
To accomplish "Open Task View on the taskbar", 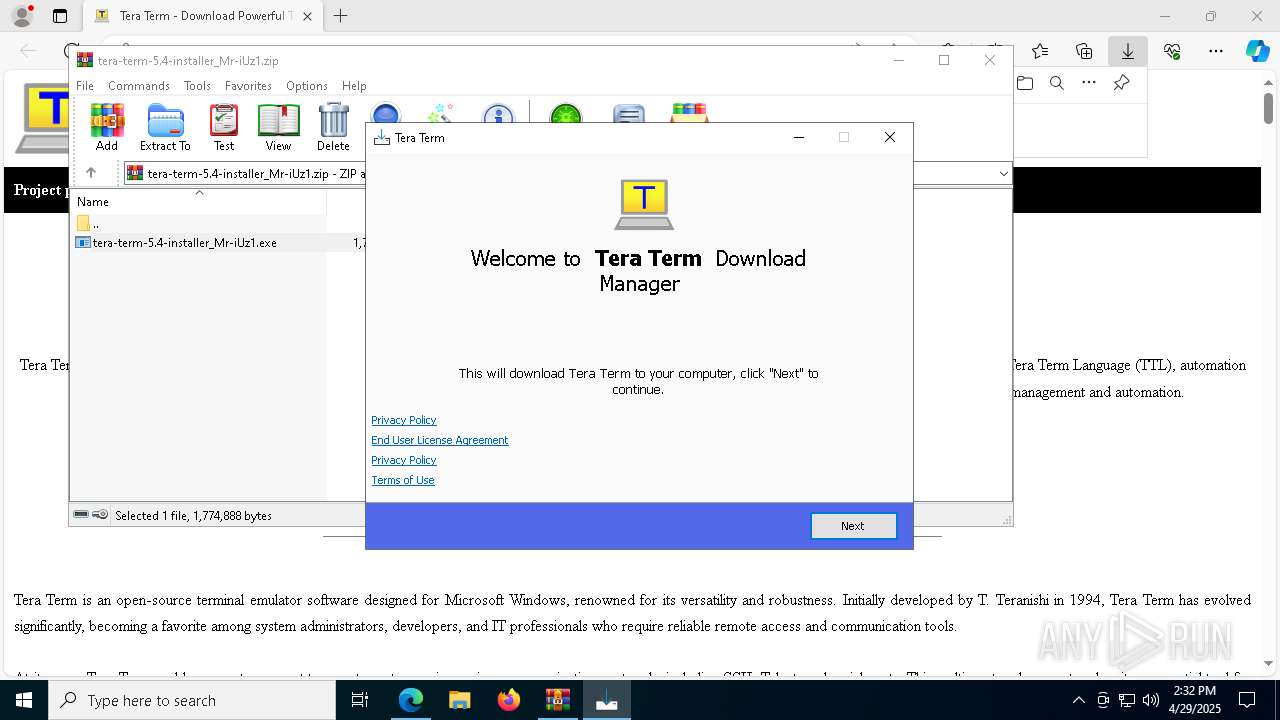I will click(x=360, y=700).
